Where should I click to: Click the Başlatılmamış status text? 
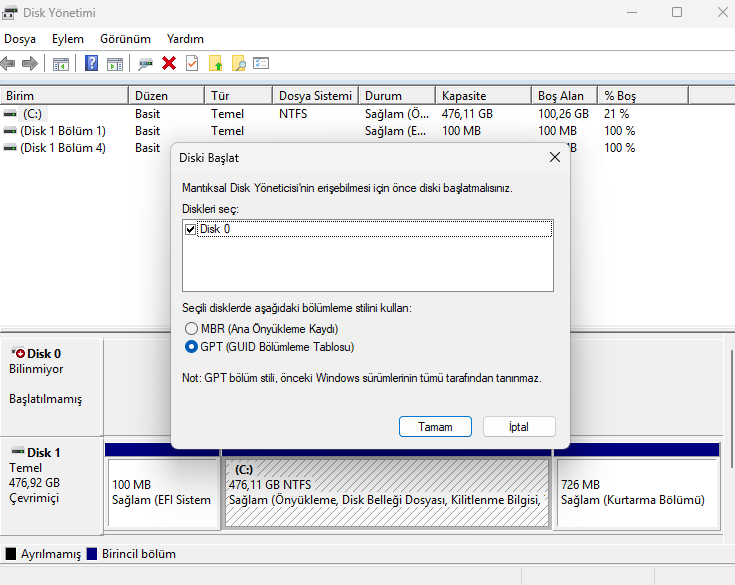[45, 399]
